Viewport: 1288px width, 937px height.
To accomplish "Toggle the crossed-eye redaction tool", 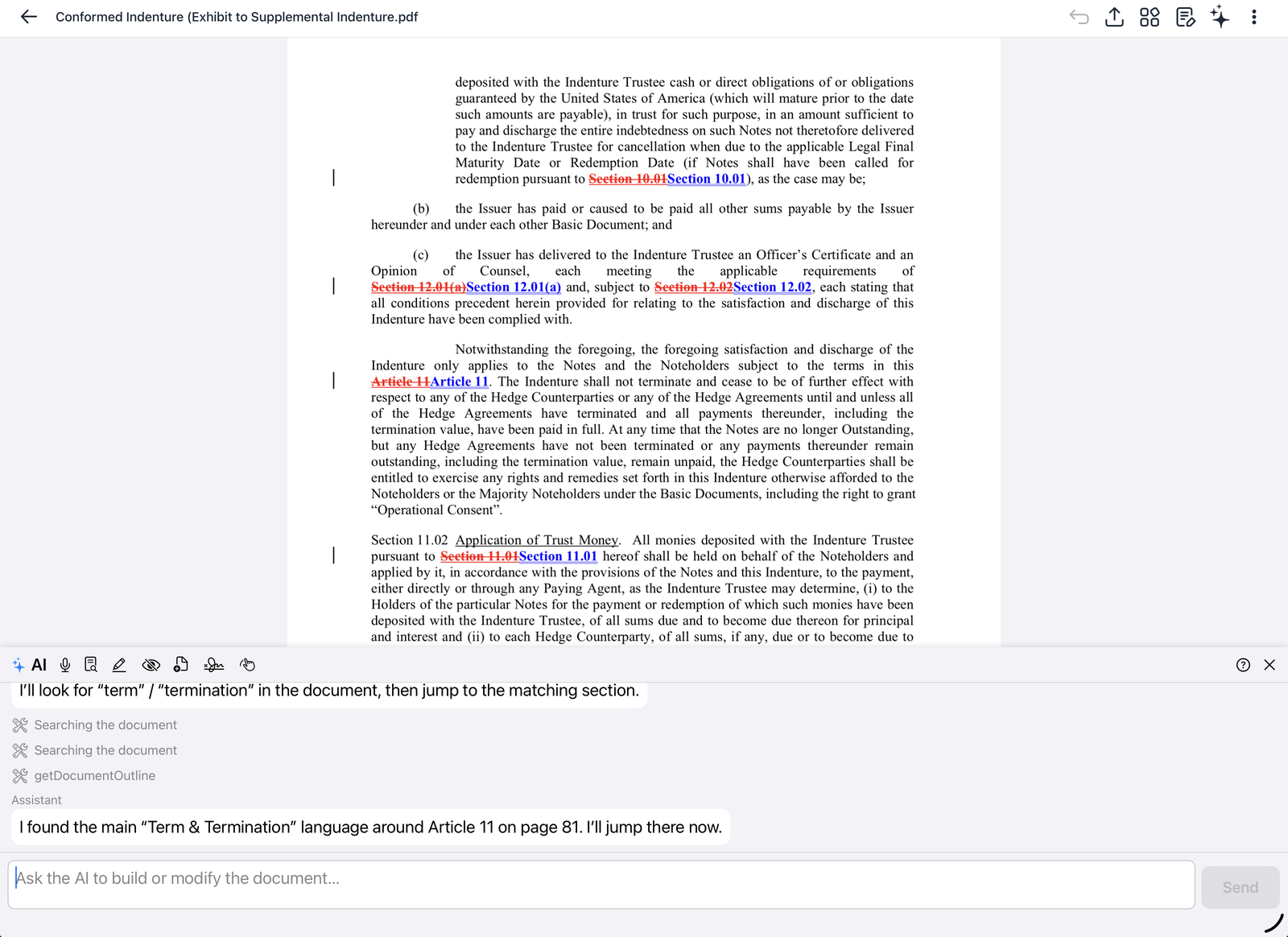I will [x=151, y=665].
